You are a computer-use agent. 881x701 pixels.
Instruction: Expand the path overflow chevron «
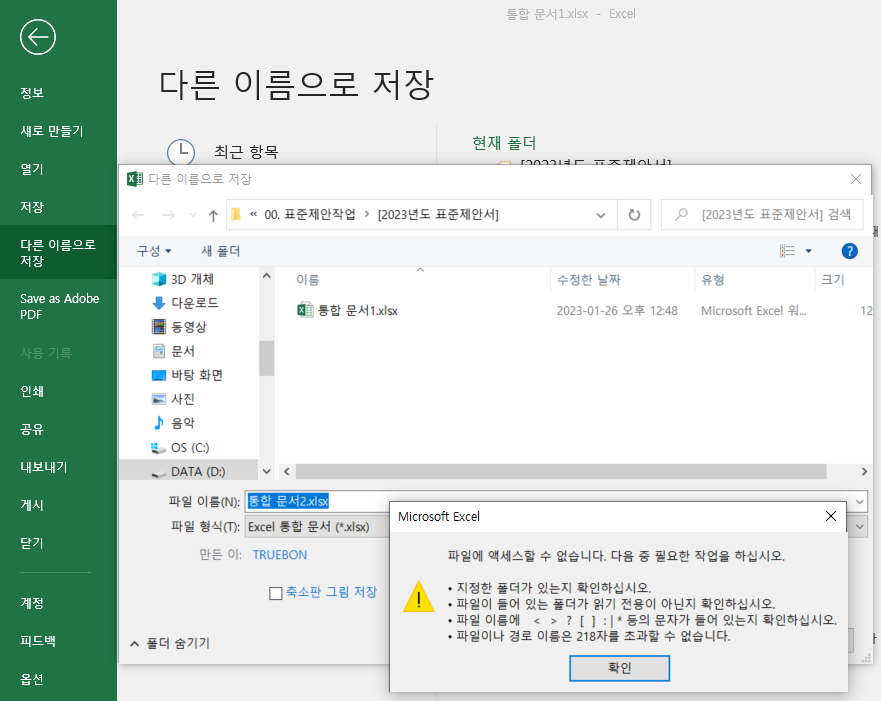[254, 214]
